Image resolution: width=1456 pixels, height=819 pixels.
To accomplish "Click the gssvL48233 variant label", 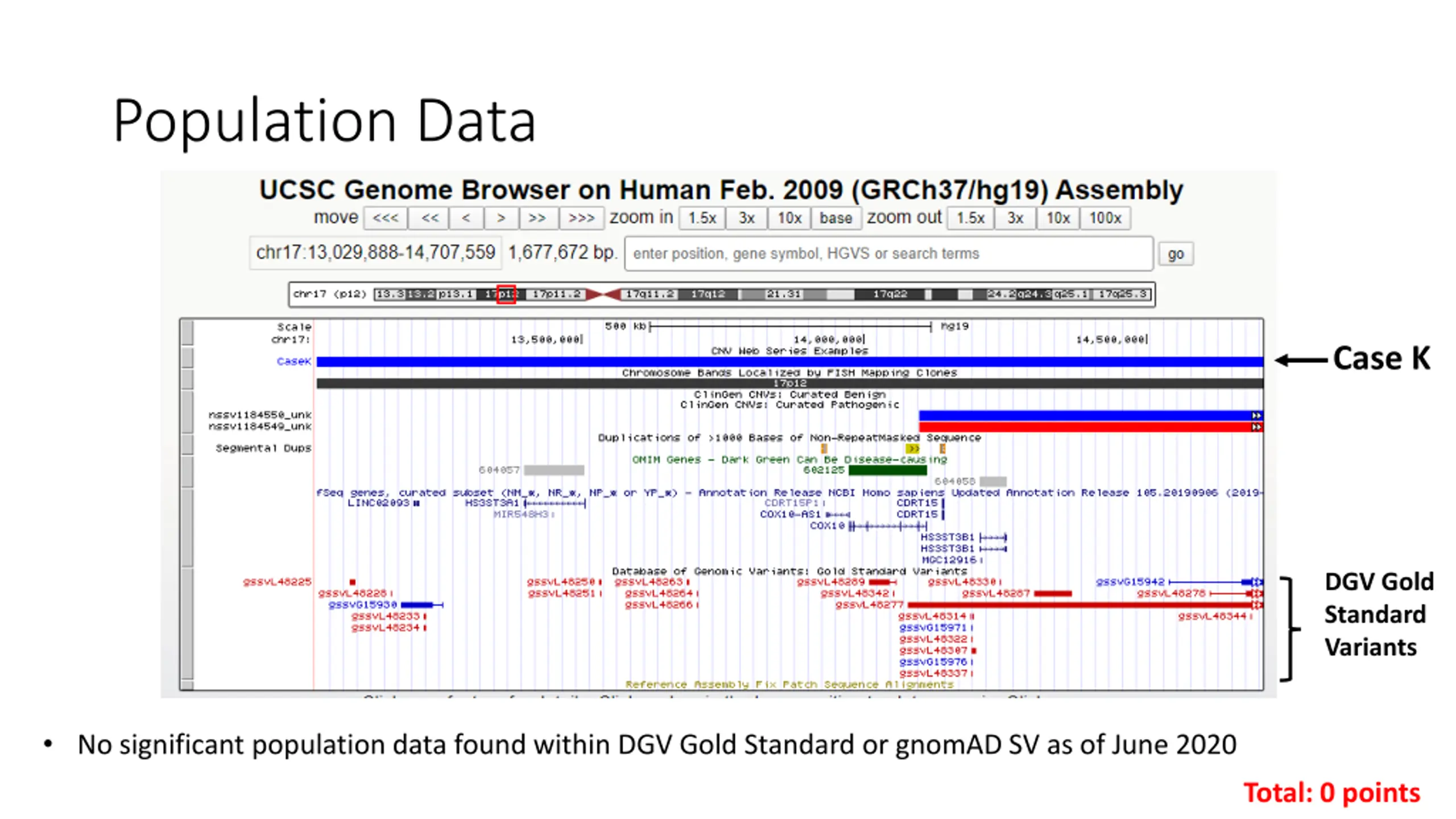I will coord(385,617).
